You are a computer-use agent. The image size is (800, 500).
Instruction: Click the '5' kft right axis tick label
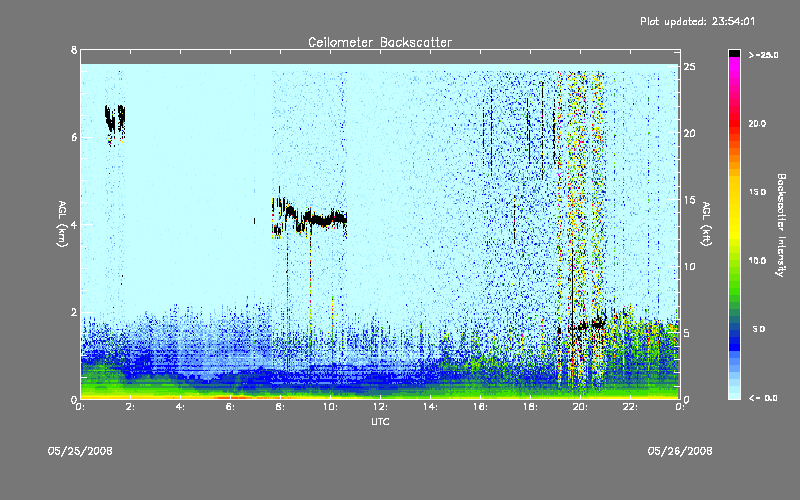click(x=687, y=333)
